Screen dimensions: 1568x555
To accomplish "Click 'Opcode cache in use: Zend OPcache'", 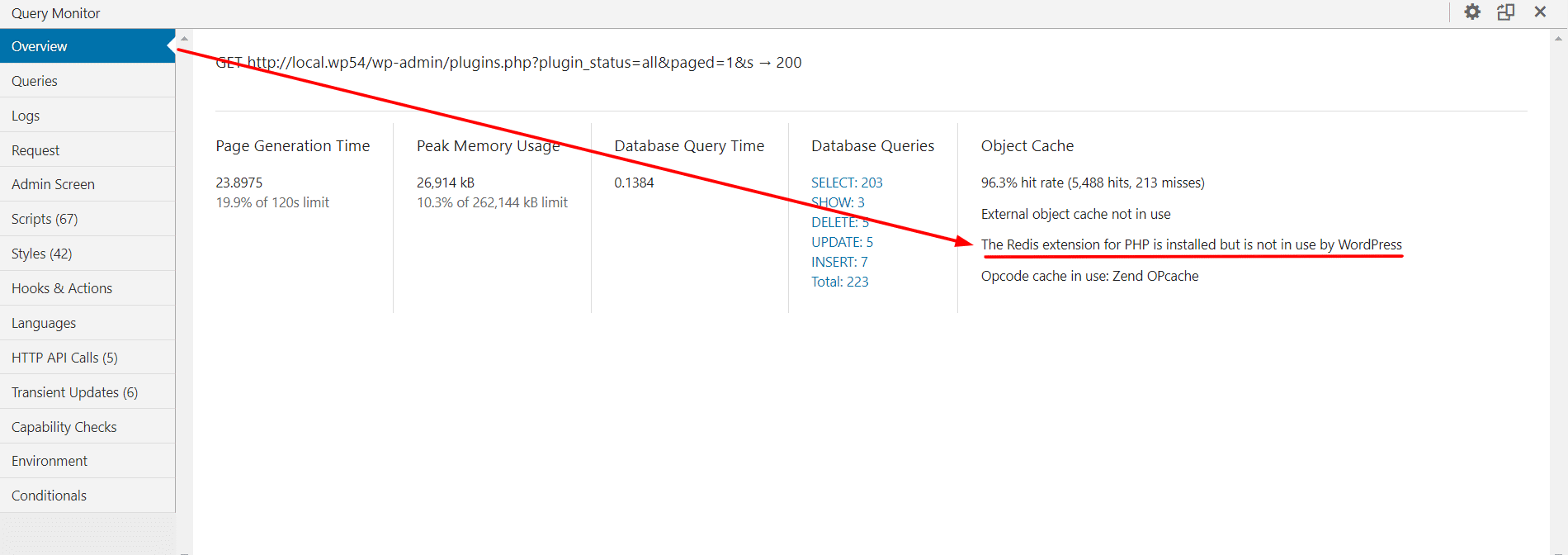I will coord(1089,276).
